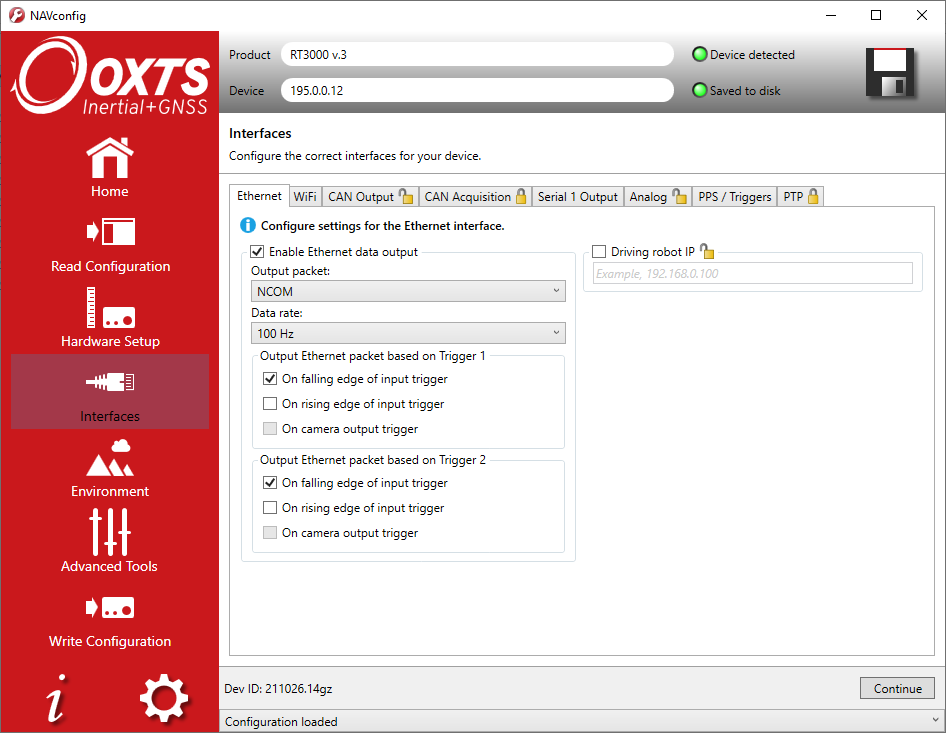Switch to the CAN Output tab
Screen dimensions: 946x733
(x=361, y=196)
